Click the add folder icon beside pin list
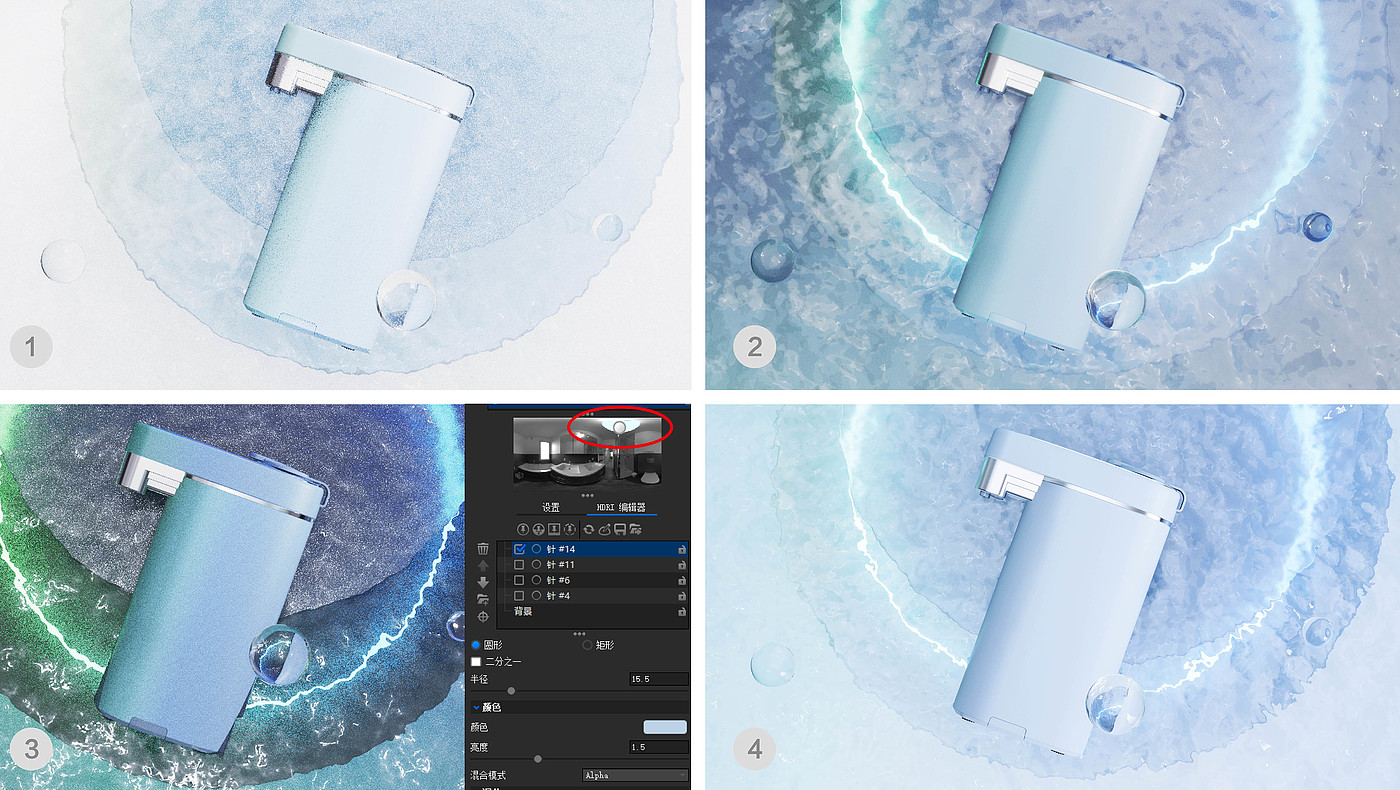This screenshot has height=790, width=1400. point(483,598)
